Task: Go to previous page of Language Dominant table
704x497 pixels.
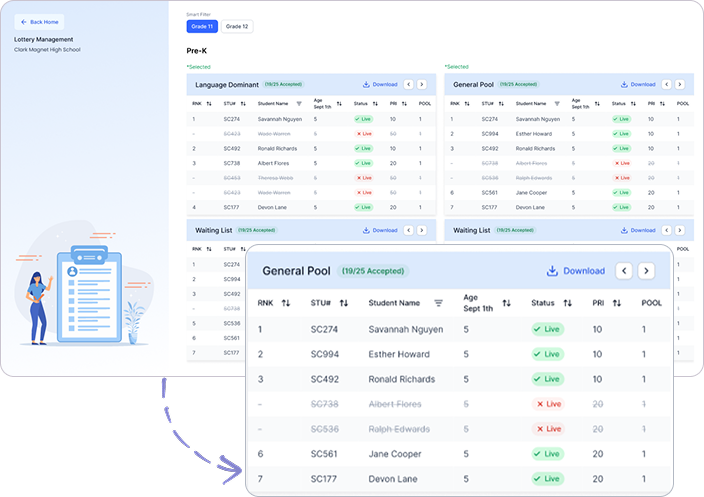Action: pos(409,85)
